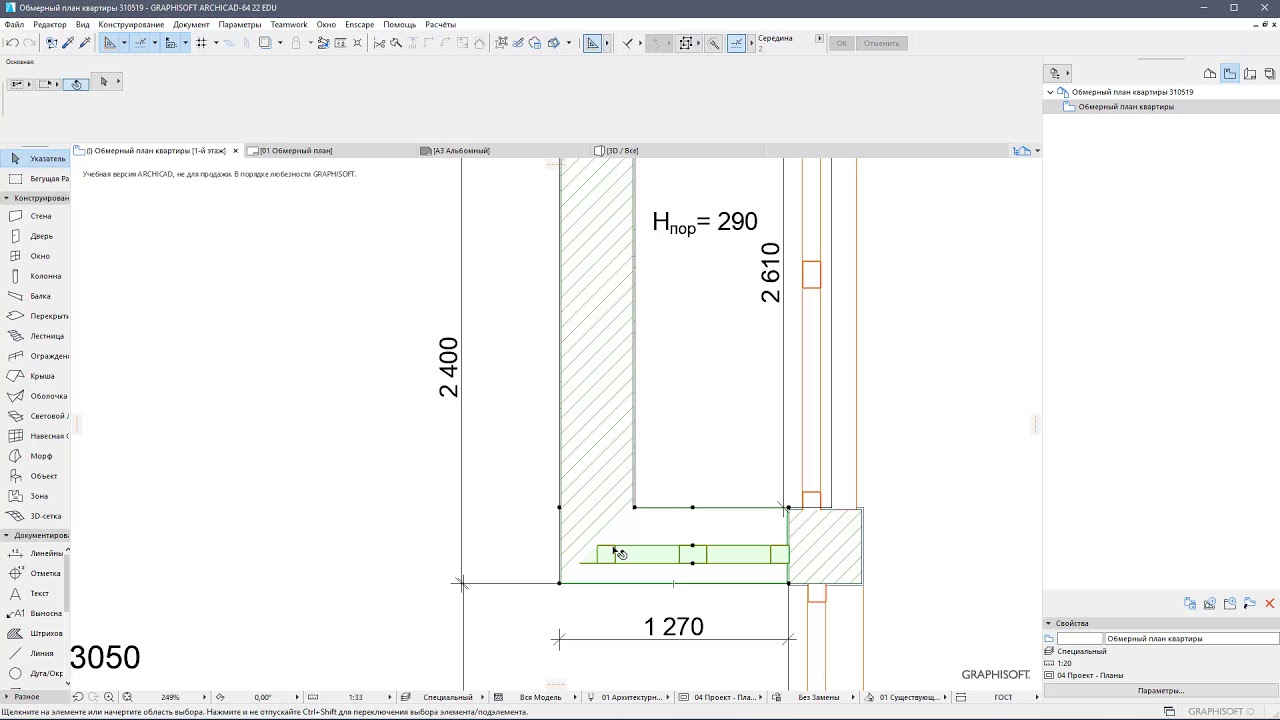Select the Лестница (stair) tool
Screen dimensions: 1280x720
tap(35, 336)
